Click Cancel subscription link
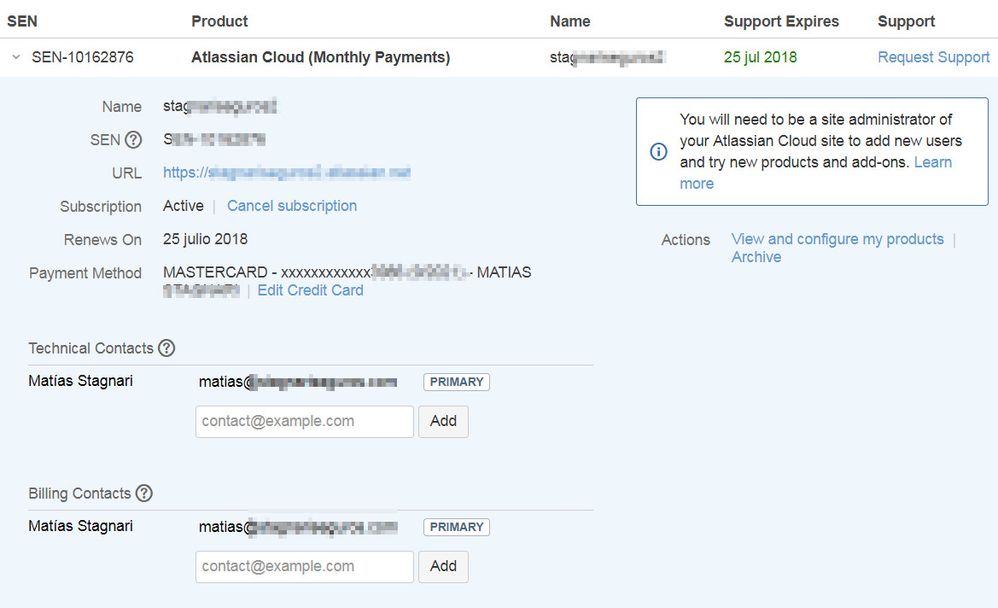The image size is (998, 608). click(x=292, y=206)
